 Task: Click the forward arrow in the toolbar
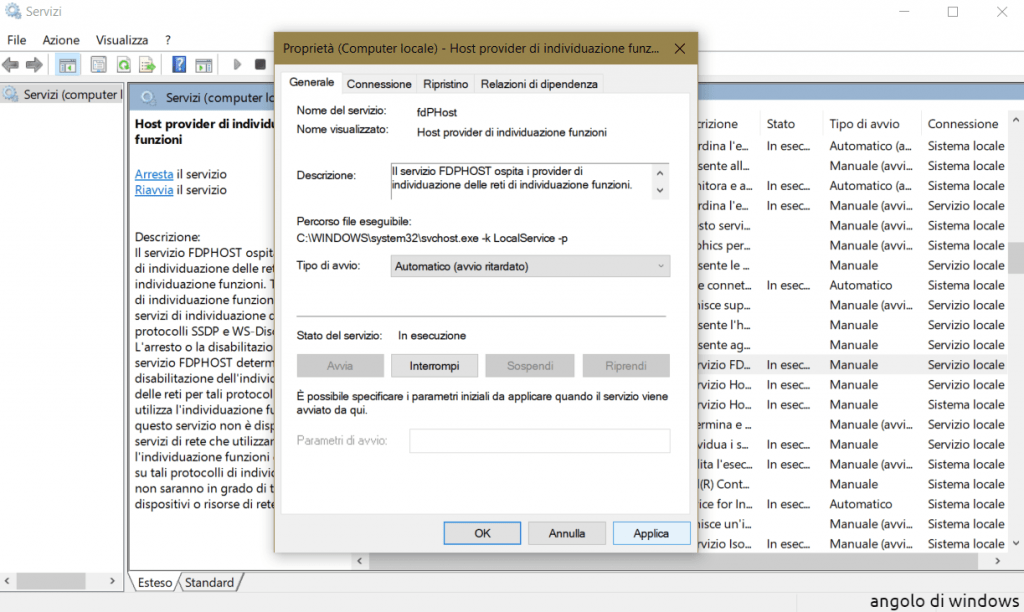coord(34,65)
